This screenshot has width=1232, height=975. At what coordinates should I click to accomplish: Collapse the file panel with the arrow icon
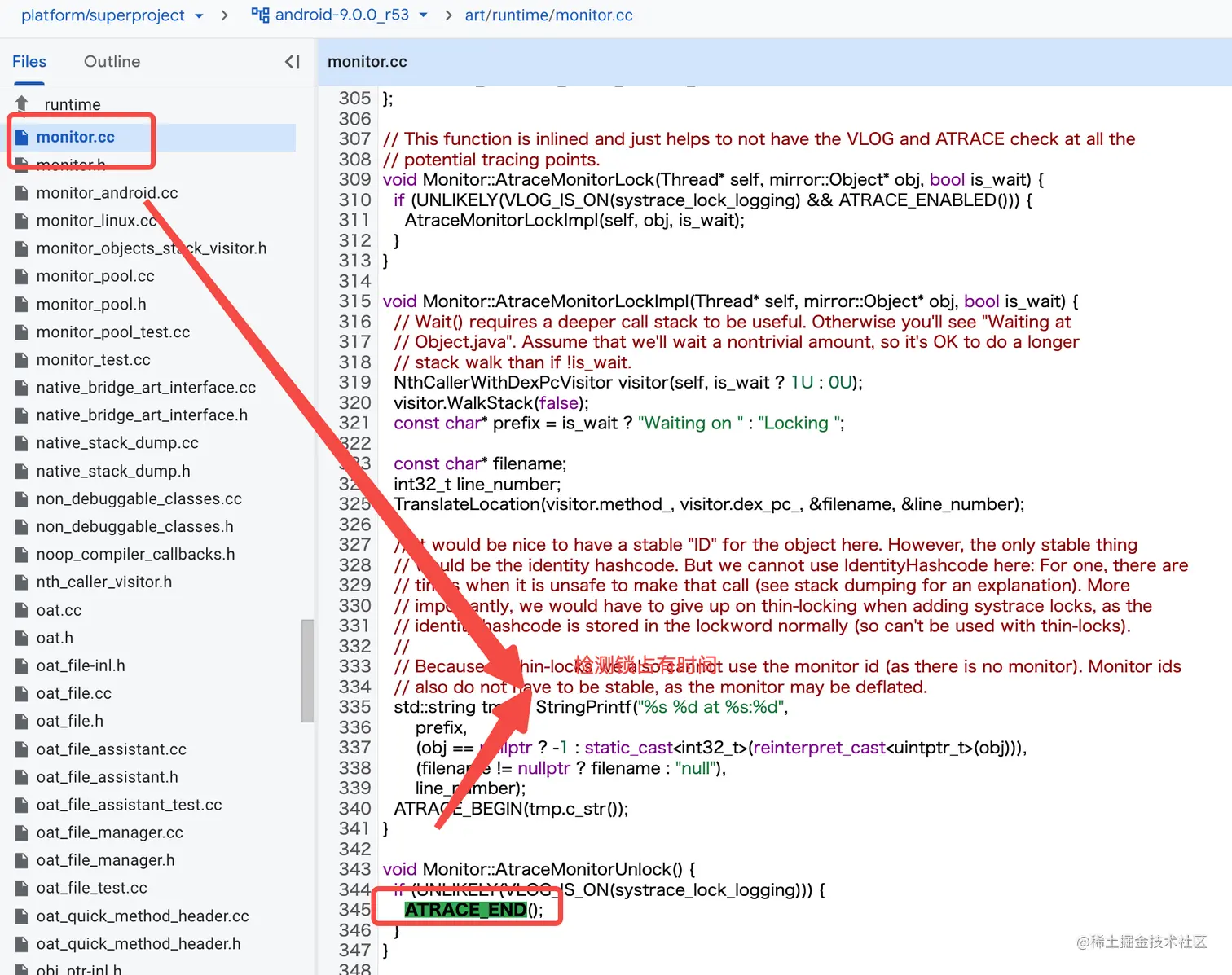pos(293,62)
